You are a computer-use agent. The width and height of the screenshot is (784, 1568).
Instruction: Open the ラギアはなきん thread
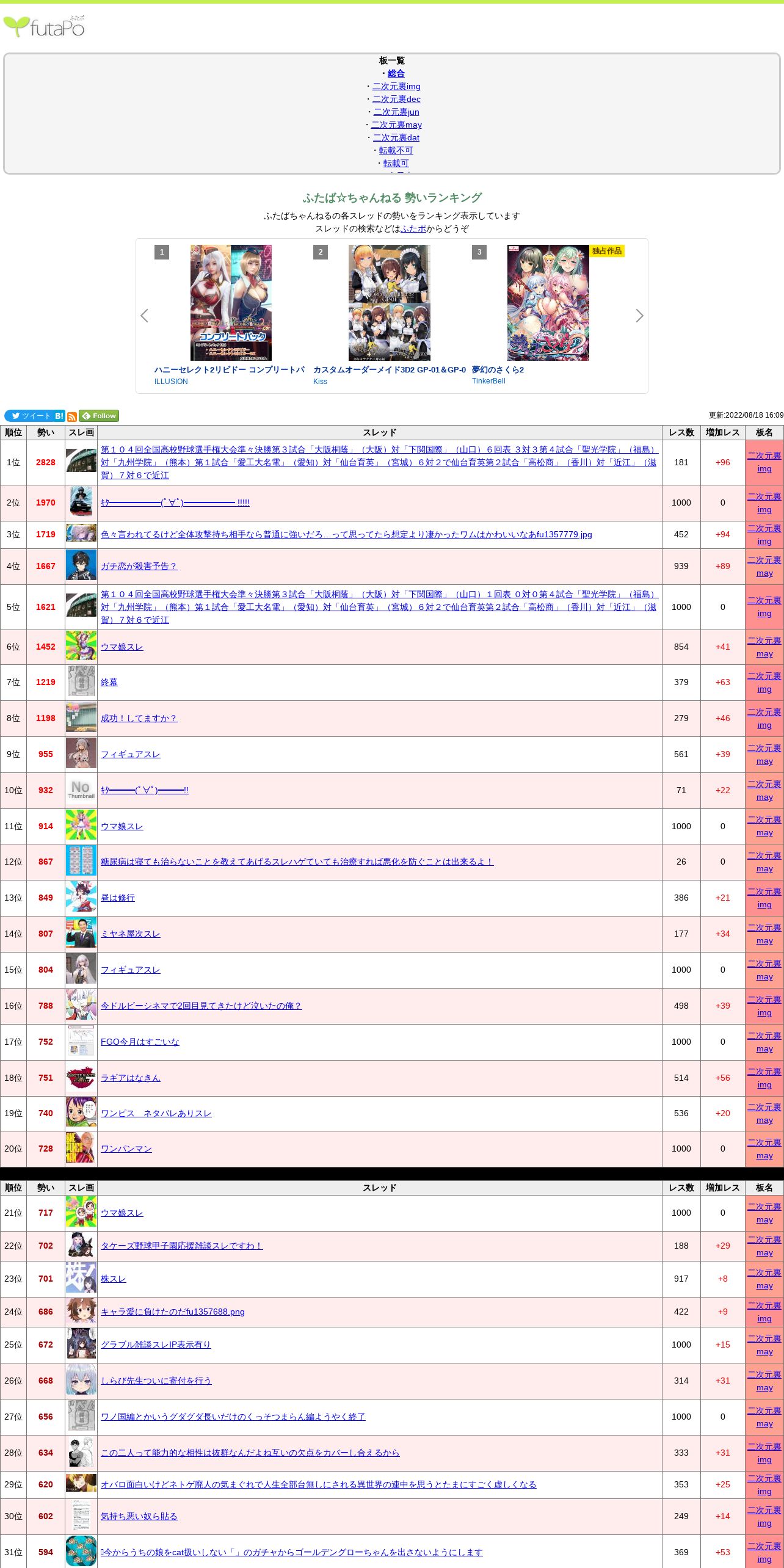[x=131, y=1078]
